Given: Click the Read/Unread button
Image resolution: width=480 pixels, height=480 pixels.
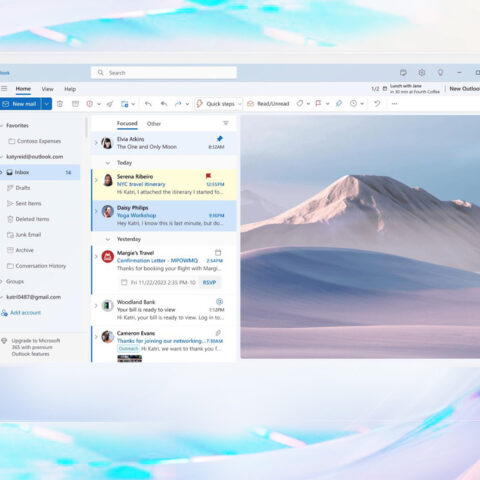Looking at the screenshot, I should [x=268, y=104].
